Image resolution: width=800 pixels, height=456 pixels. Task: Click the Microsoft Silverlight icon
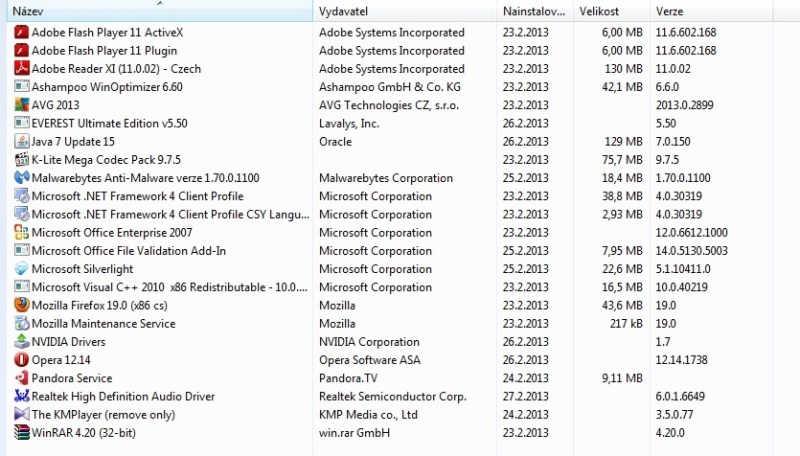(x=22, y=269)
